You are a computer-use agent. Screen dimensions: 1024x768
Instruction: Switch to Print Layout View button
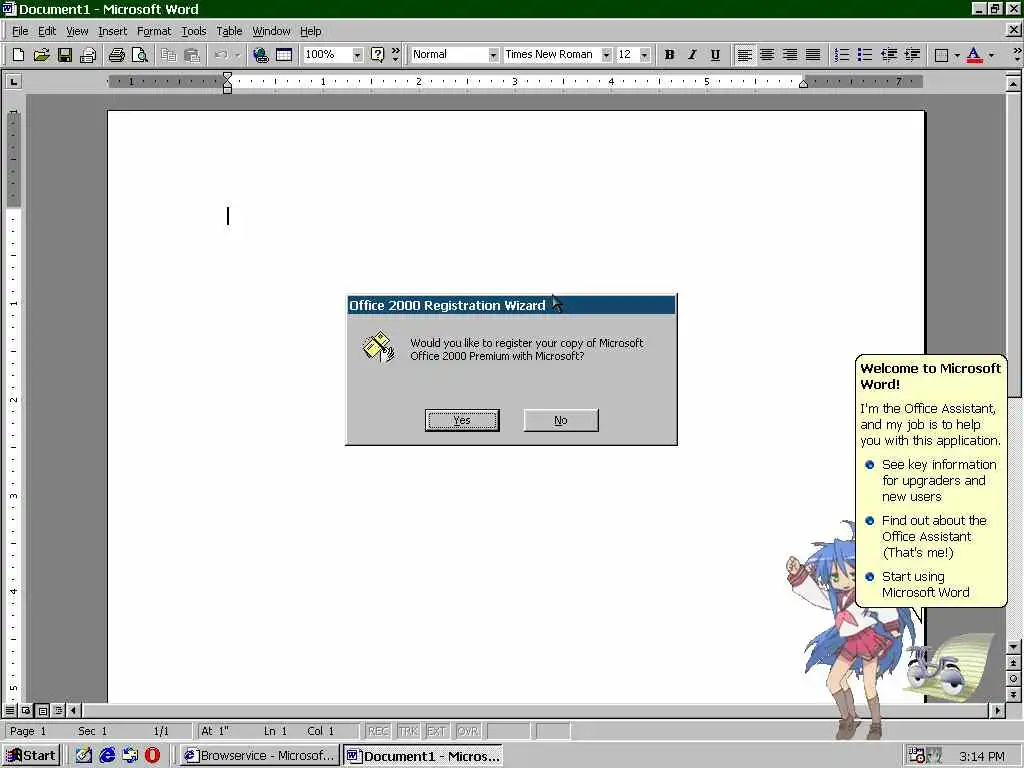42,710
